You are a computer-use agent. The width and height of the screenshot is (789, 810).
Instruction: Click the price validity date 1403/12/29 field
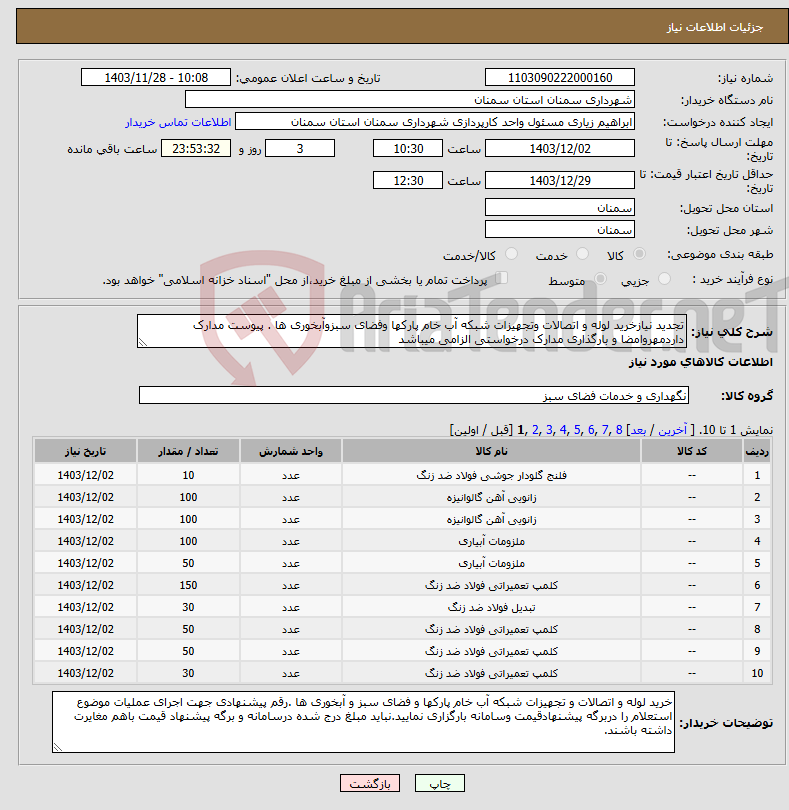click(560, 180)
